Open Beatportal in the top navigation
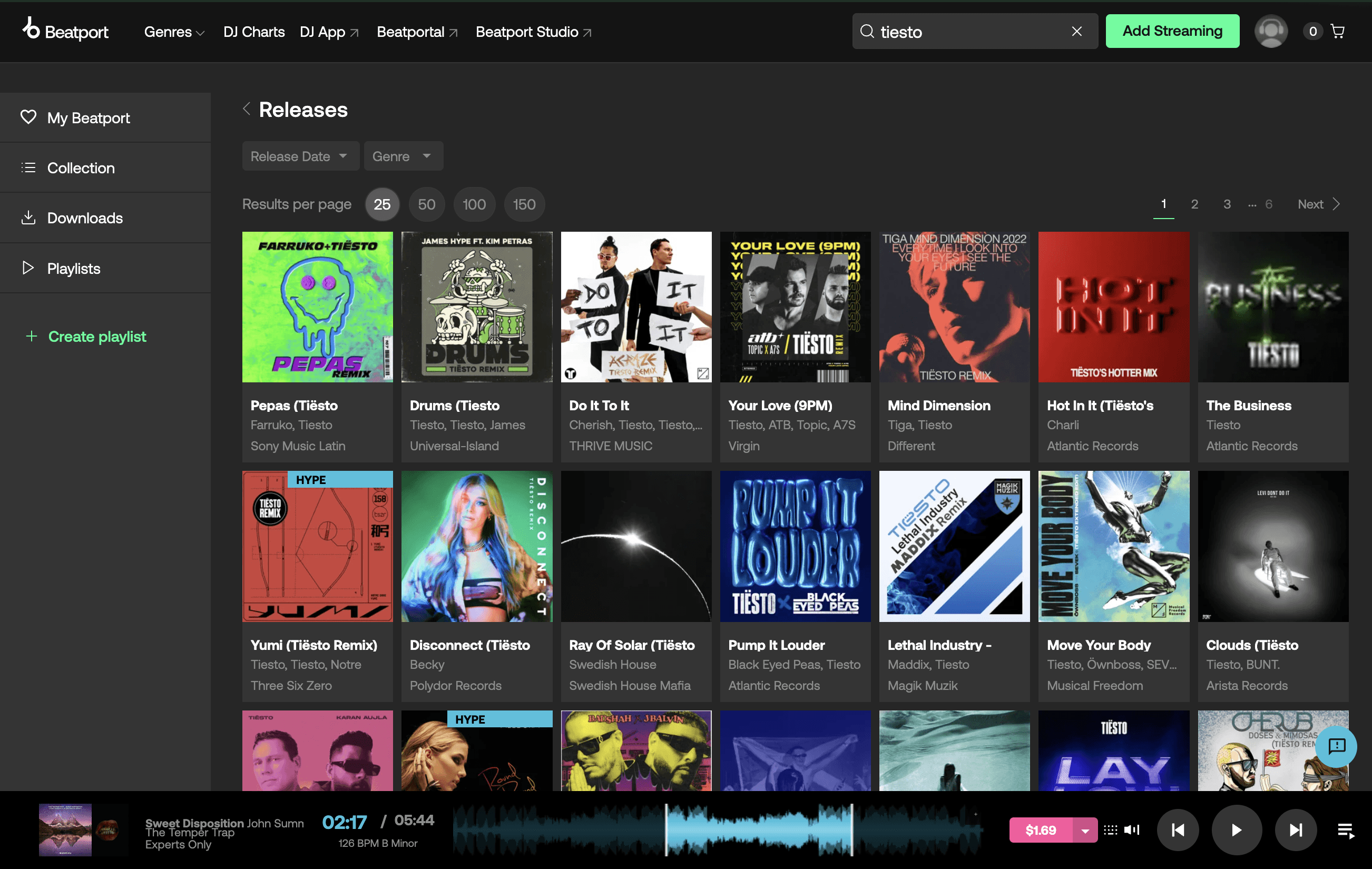Screen dimensions: 1372x869 point(418,32)
